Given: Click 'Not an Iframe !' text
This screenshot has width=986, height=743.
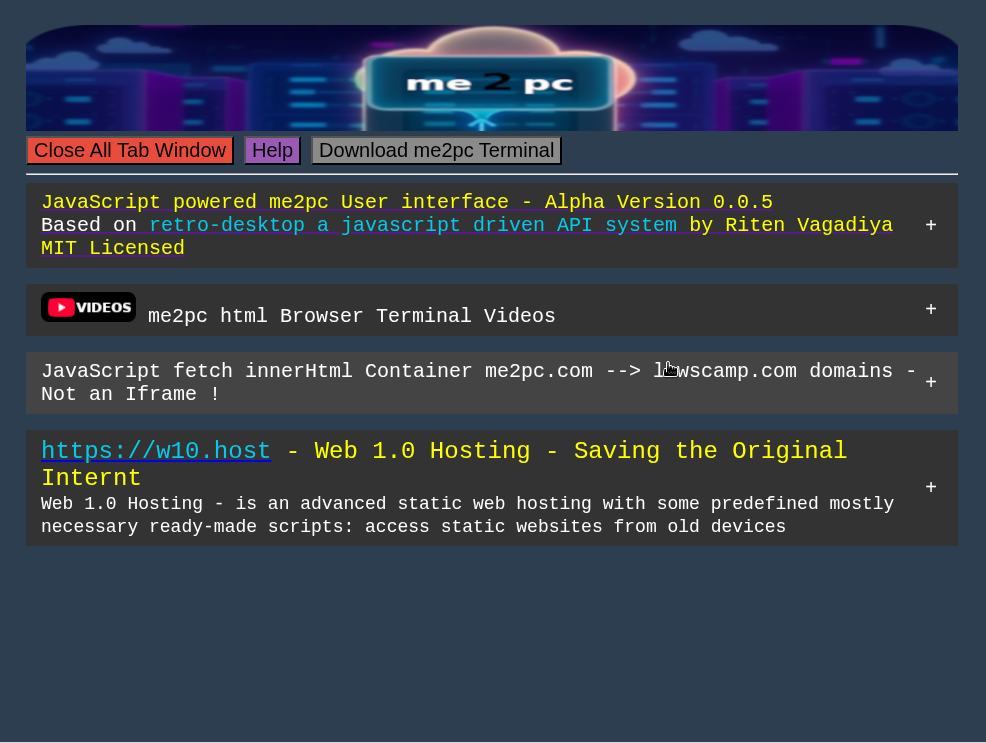Looking at the screenshot, I should (130, 394).
